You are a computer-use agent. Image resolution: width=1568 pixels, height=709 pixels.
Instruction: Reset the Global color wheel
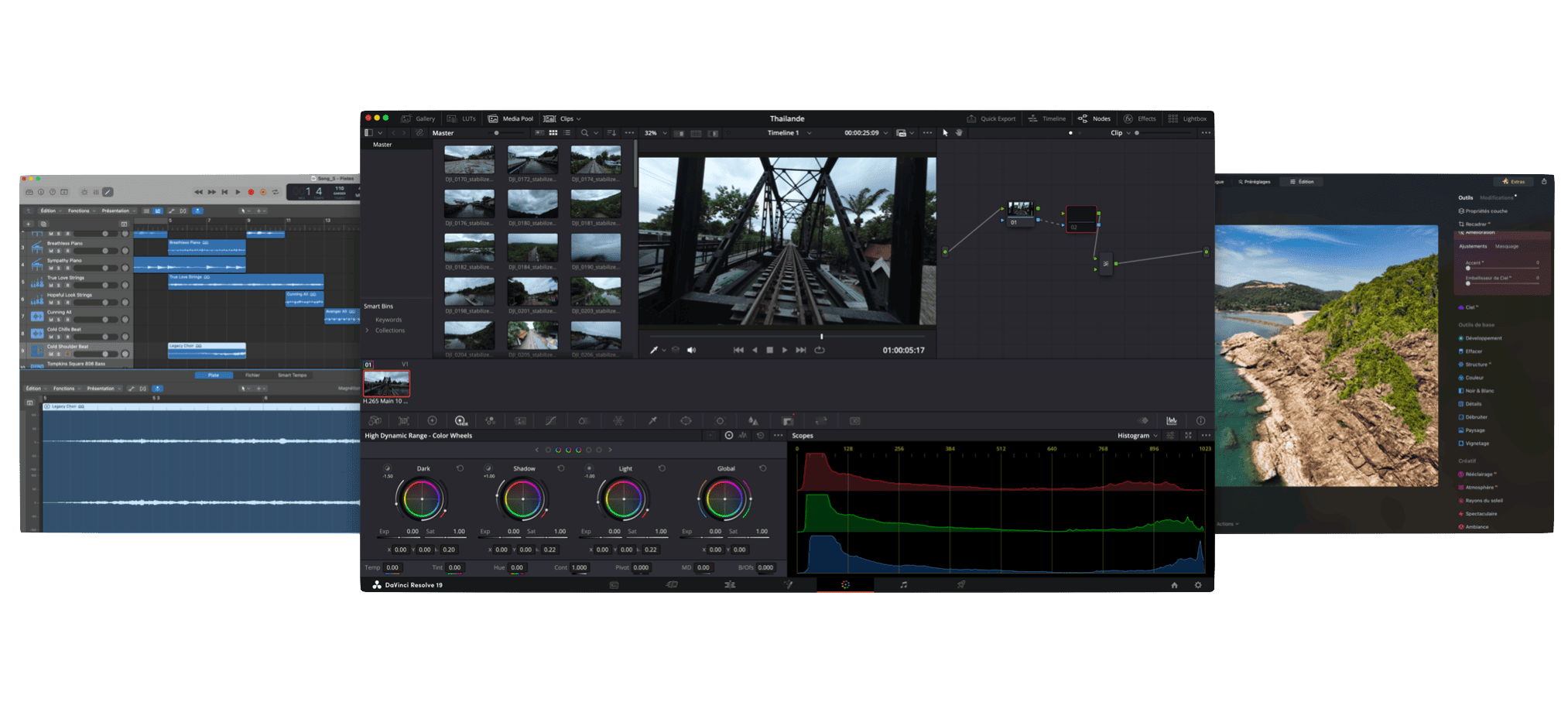coord(762,468)
